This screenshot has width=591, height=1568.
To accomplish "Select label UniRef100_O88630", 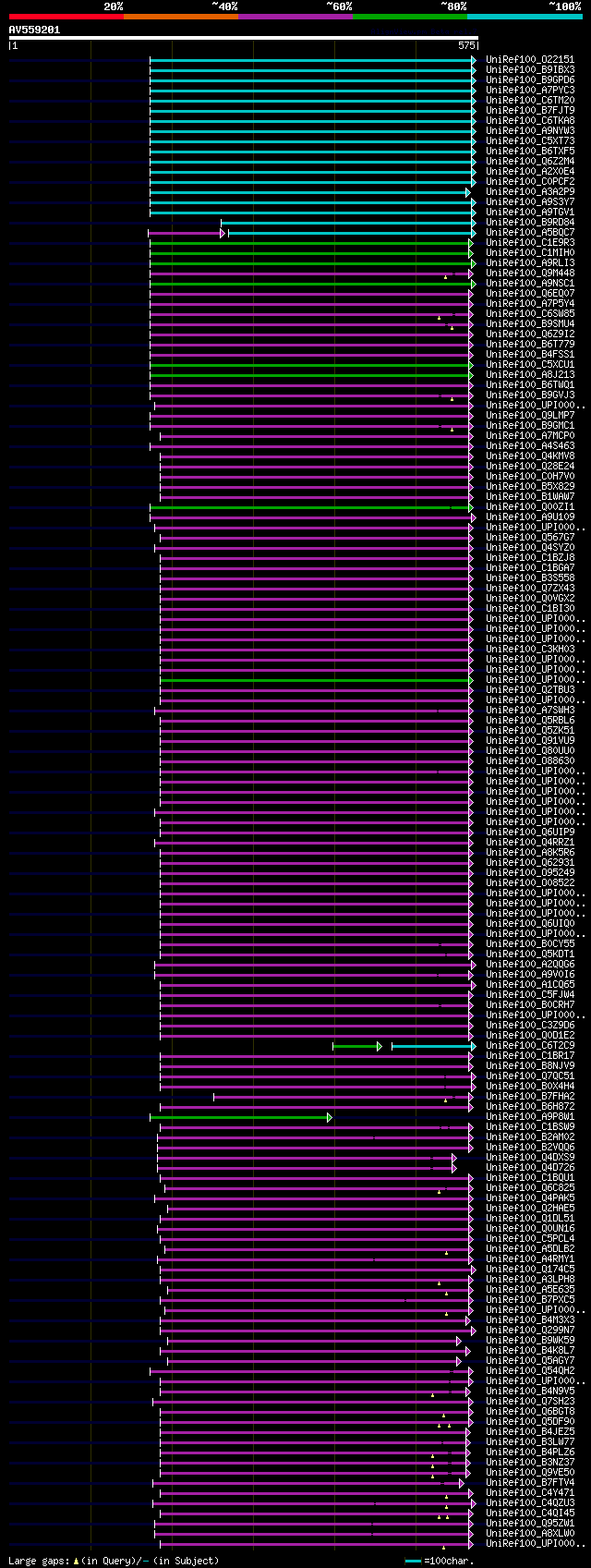I will click(530, 760).
